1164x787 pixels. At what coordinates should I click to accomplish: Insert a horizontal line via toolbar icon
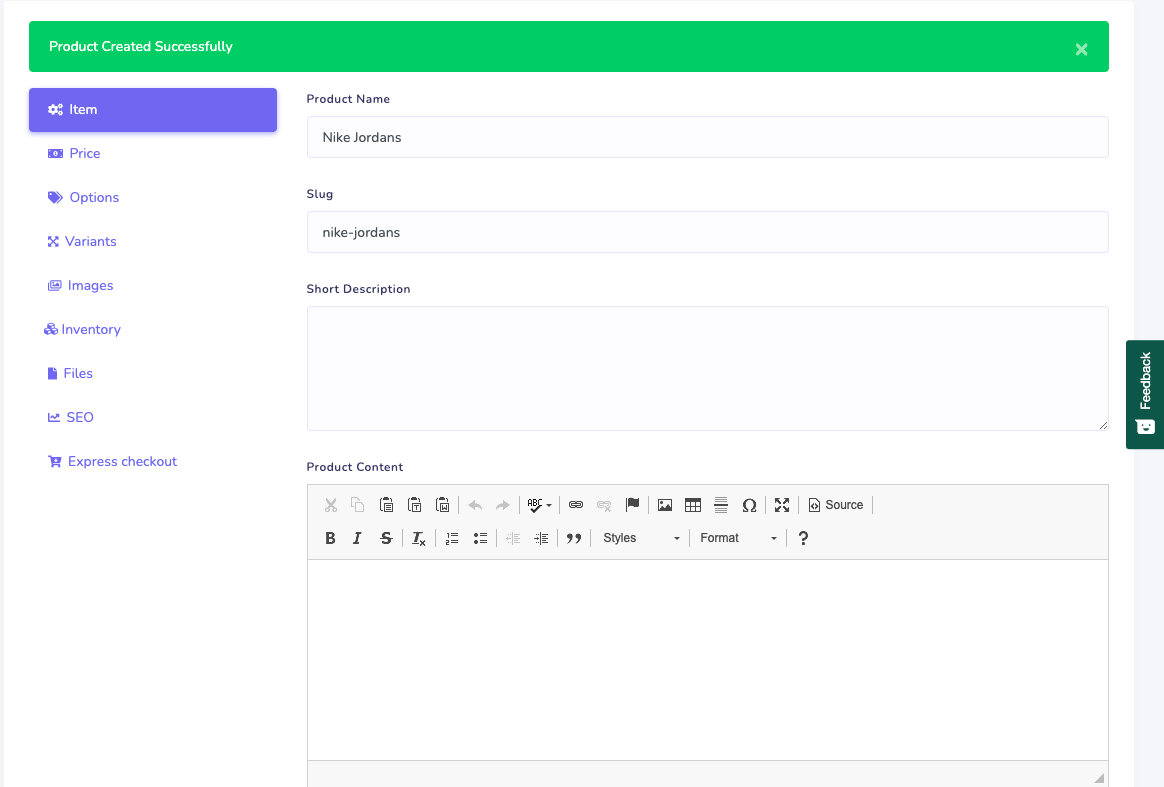click(721, 505)
